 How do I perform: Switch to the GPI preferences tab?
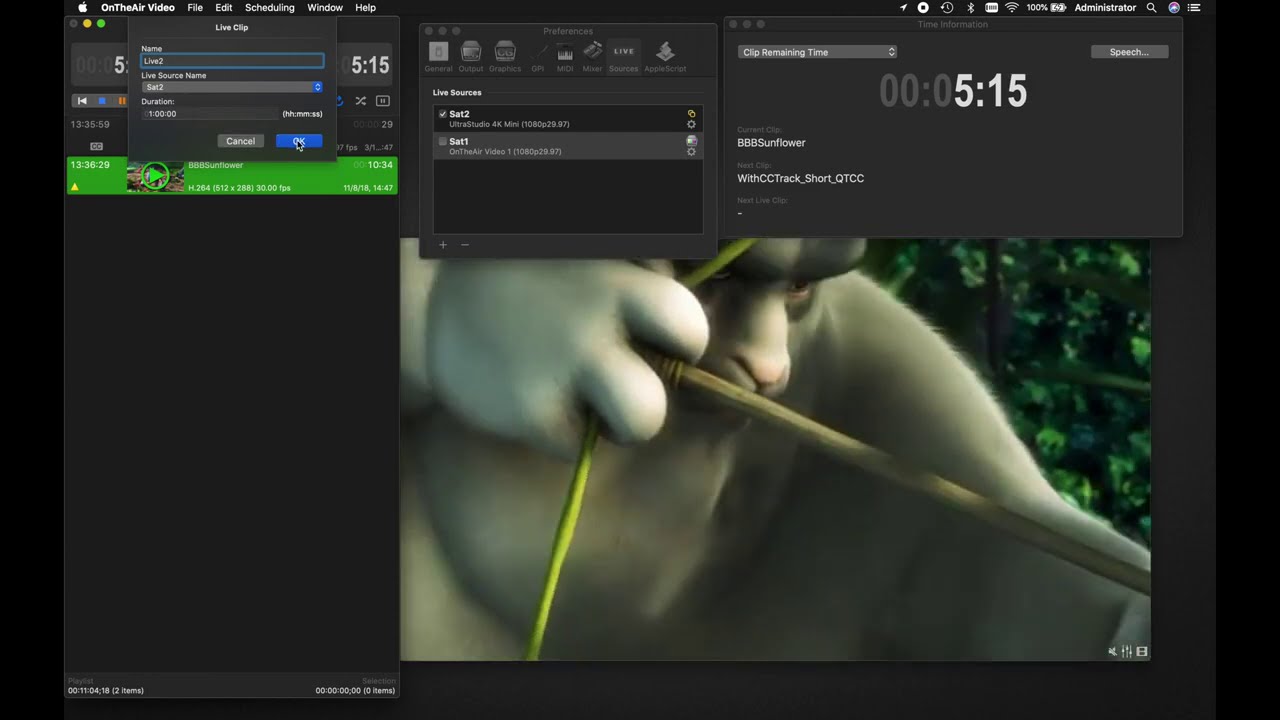tap(538, 57)
